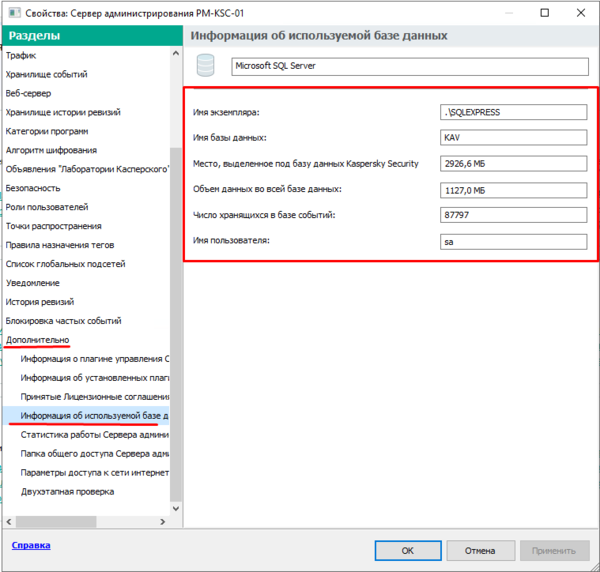Open Правила назначения тегов
Screen dimensions: 600x572
[60, 245]
